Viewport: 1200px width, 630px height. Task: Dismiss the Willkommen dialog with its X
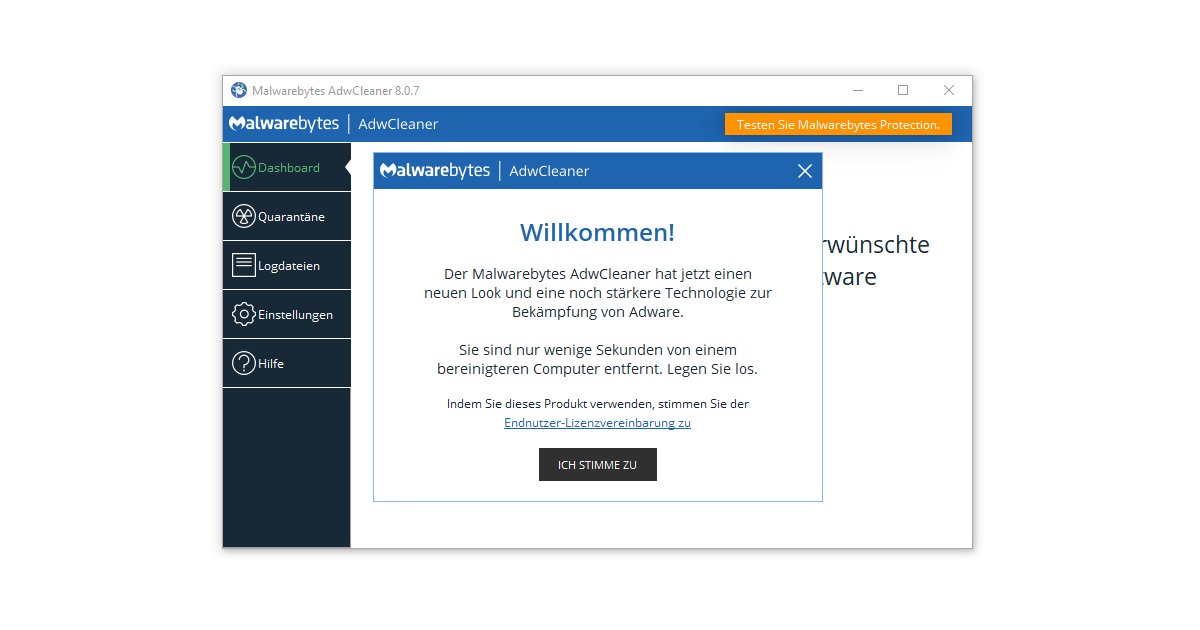click(805, 170)
